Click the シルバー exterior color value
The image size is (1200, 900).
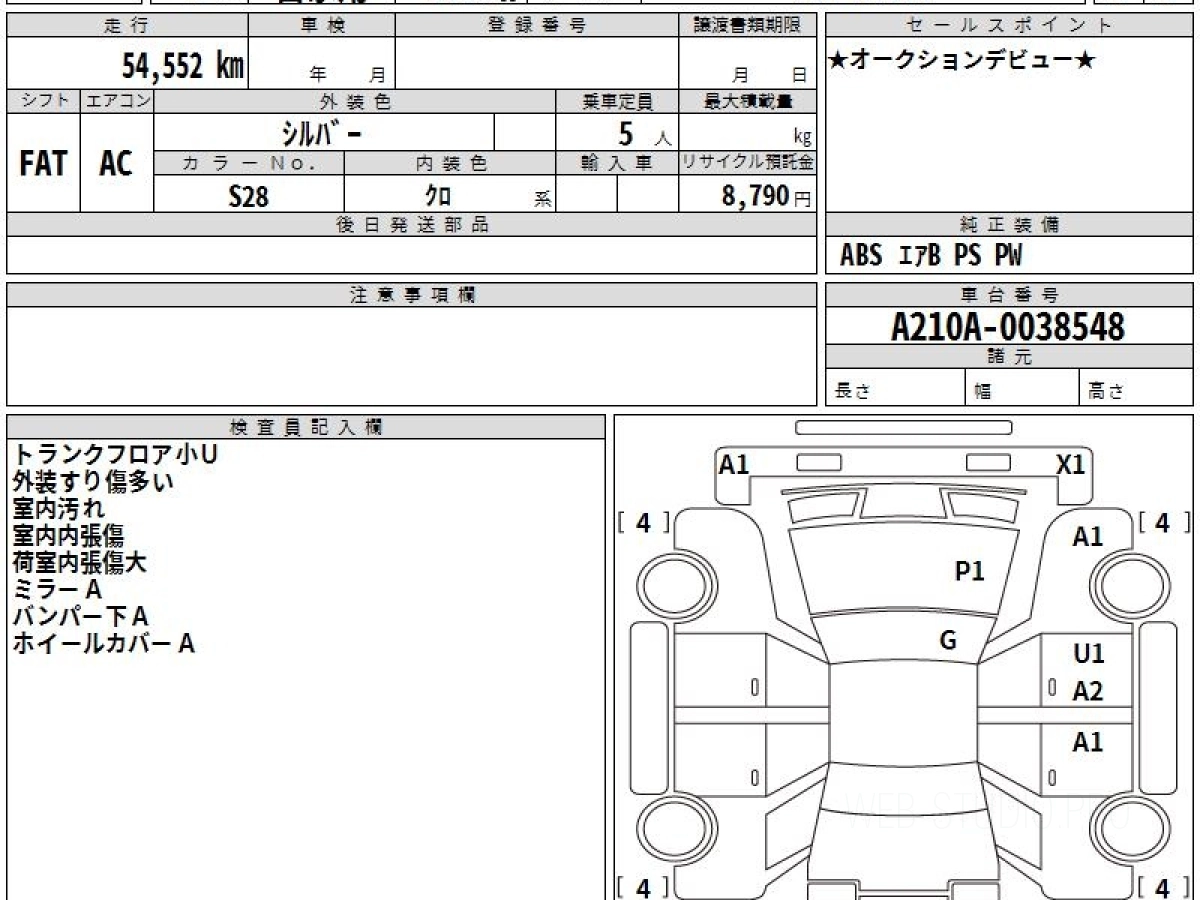[x=321, y=133]
